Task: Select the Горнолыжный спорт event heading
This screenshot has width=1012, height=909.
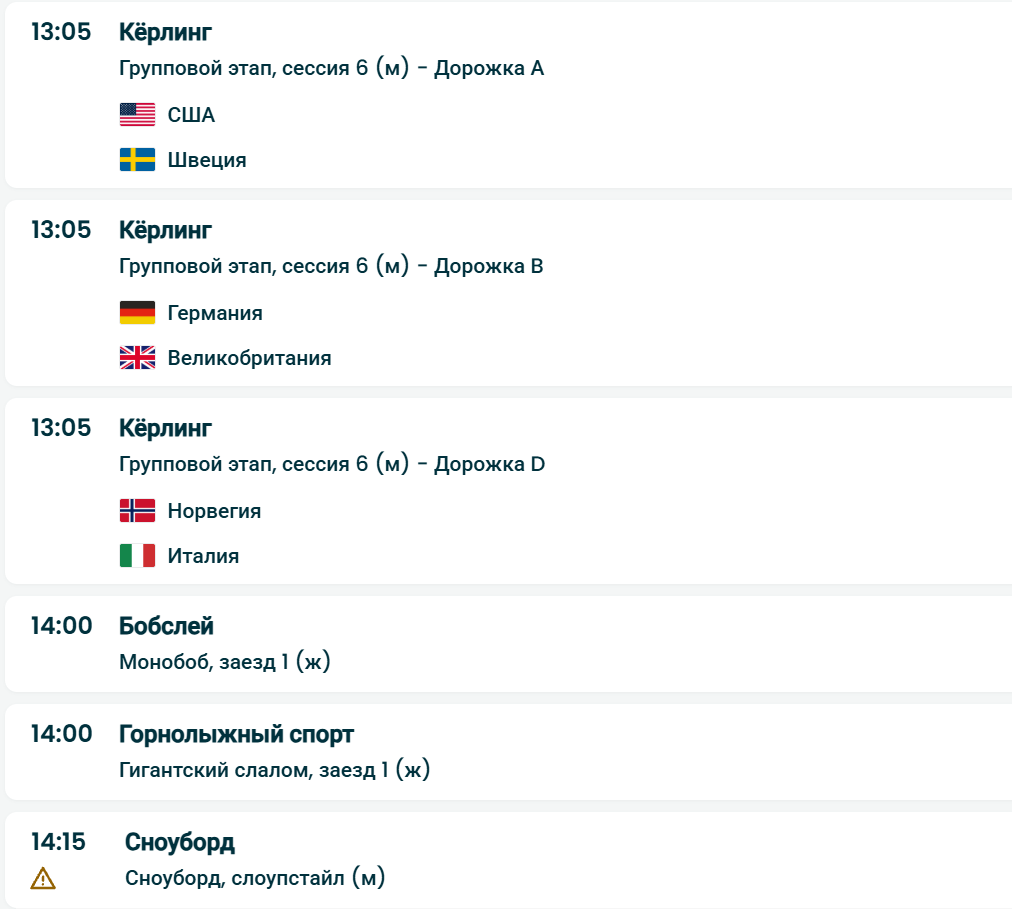Action: coord(236,734)
